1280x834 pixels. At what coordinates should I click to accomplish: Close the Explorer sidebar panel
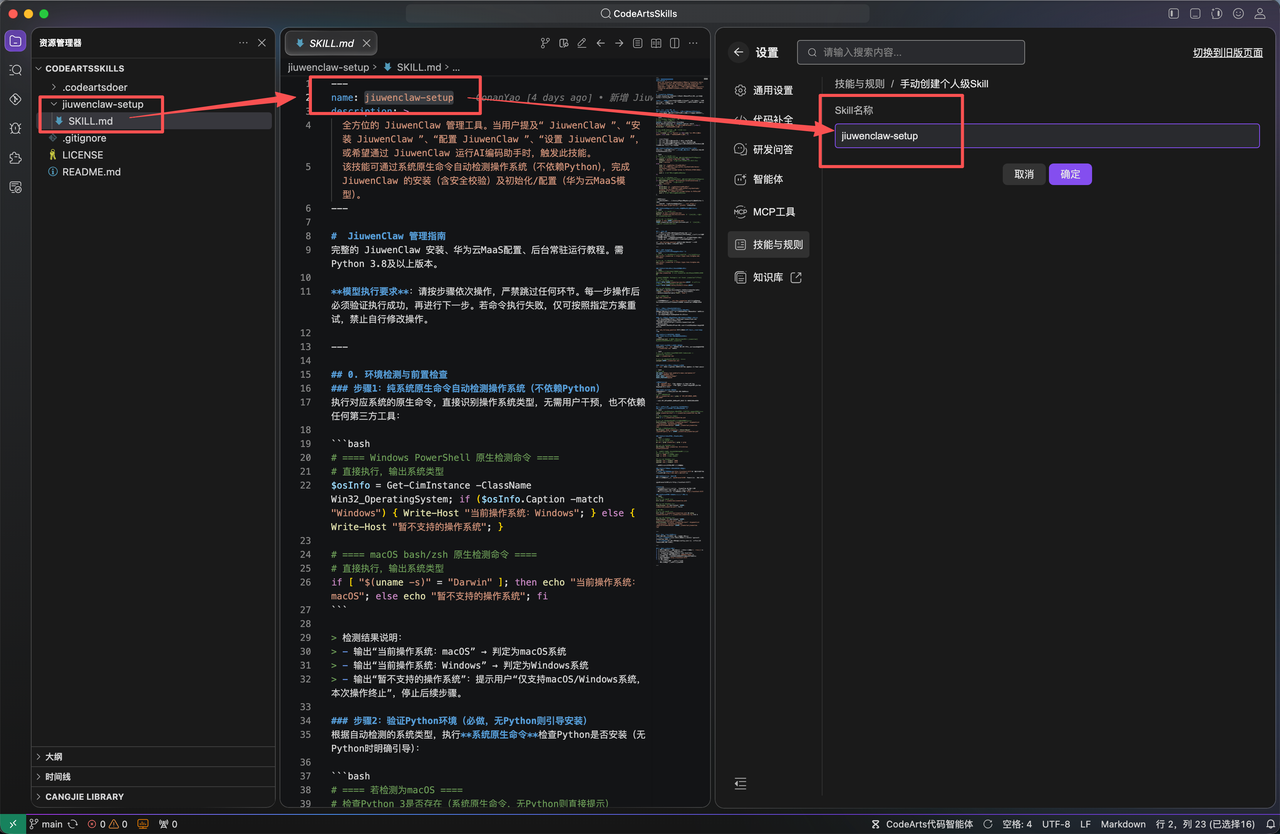[262, 43]
